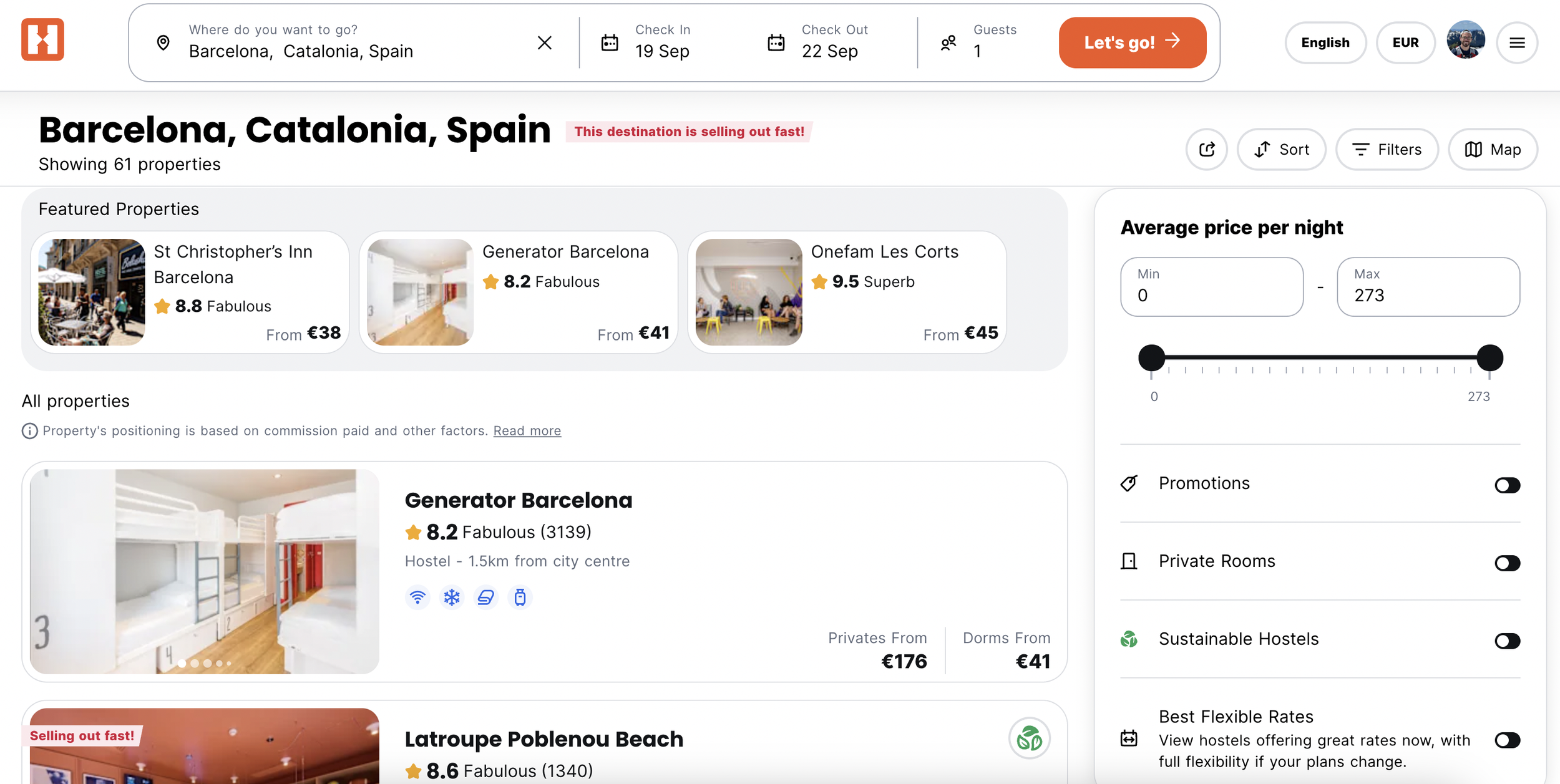Click the Wi-Fi amenity icon
The width and height of the screenshot is (1560, 784).
pos(417,598)
